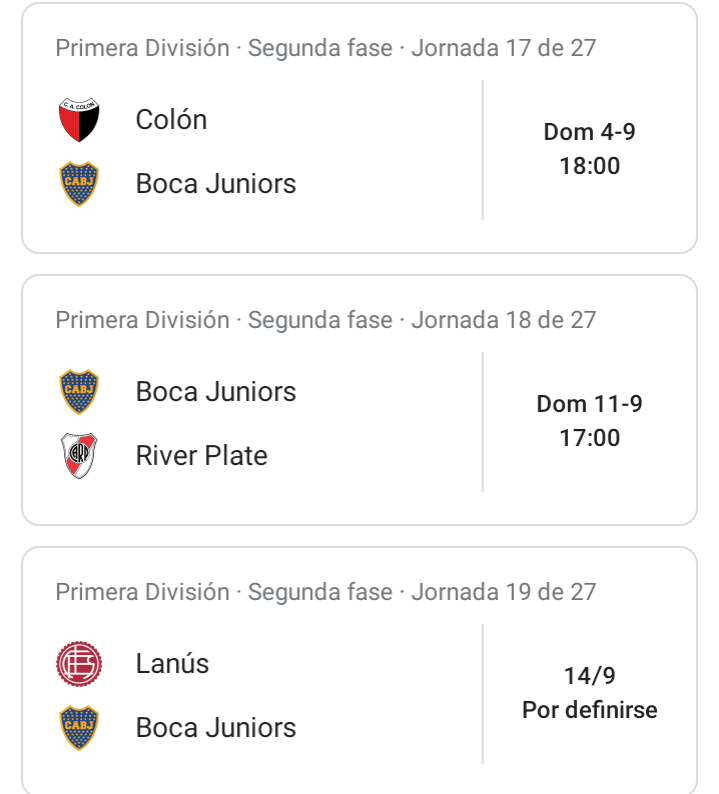Click Boca Juniors crest in Jornada 18 card

coord(79,391)
